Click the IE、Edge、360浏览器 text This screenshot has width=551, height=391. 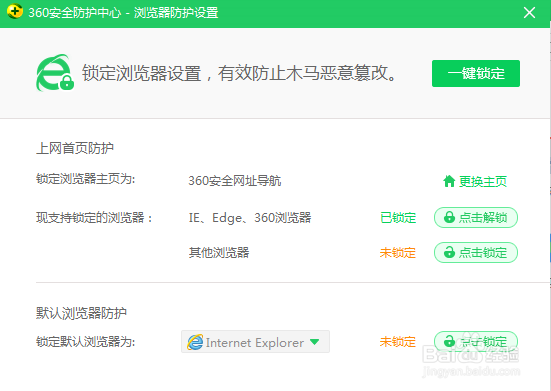pos(250,218)
